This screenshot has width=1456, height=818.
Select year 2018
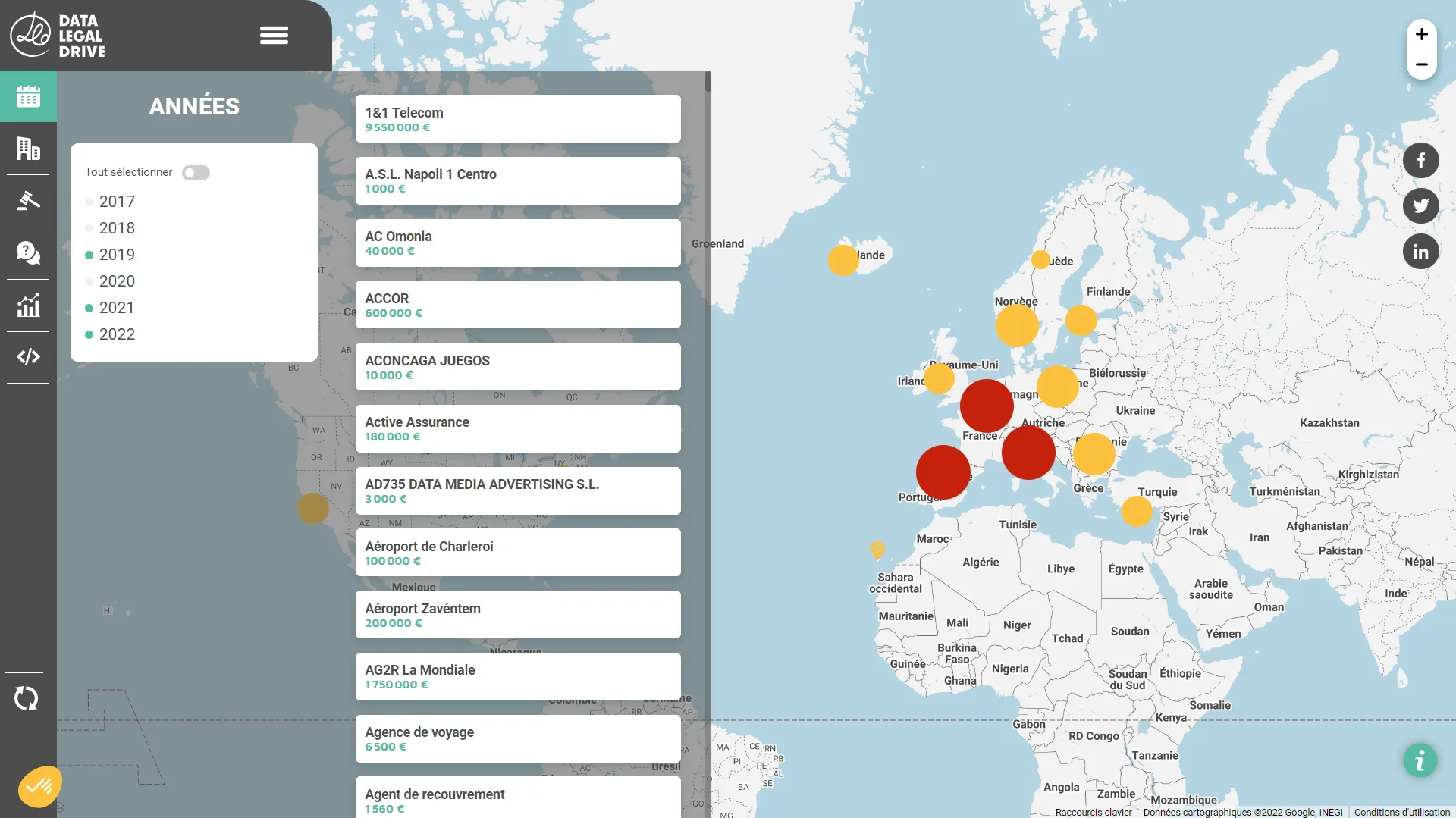(x=110, y=228)
